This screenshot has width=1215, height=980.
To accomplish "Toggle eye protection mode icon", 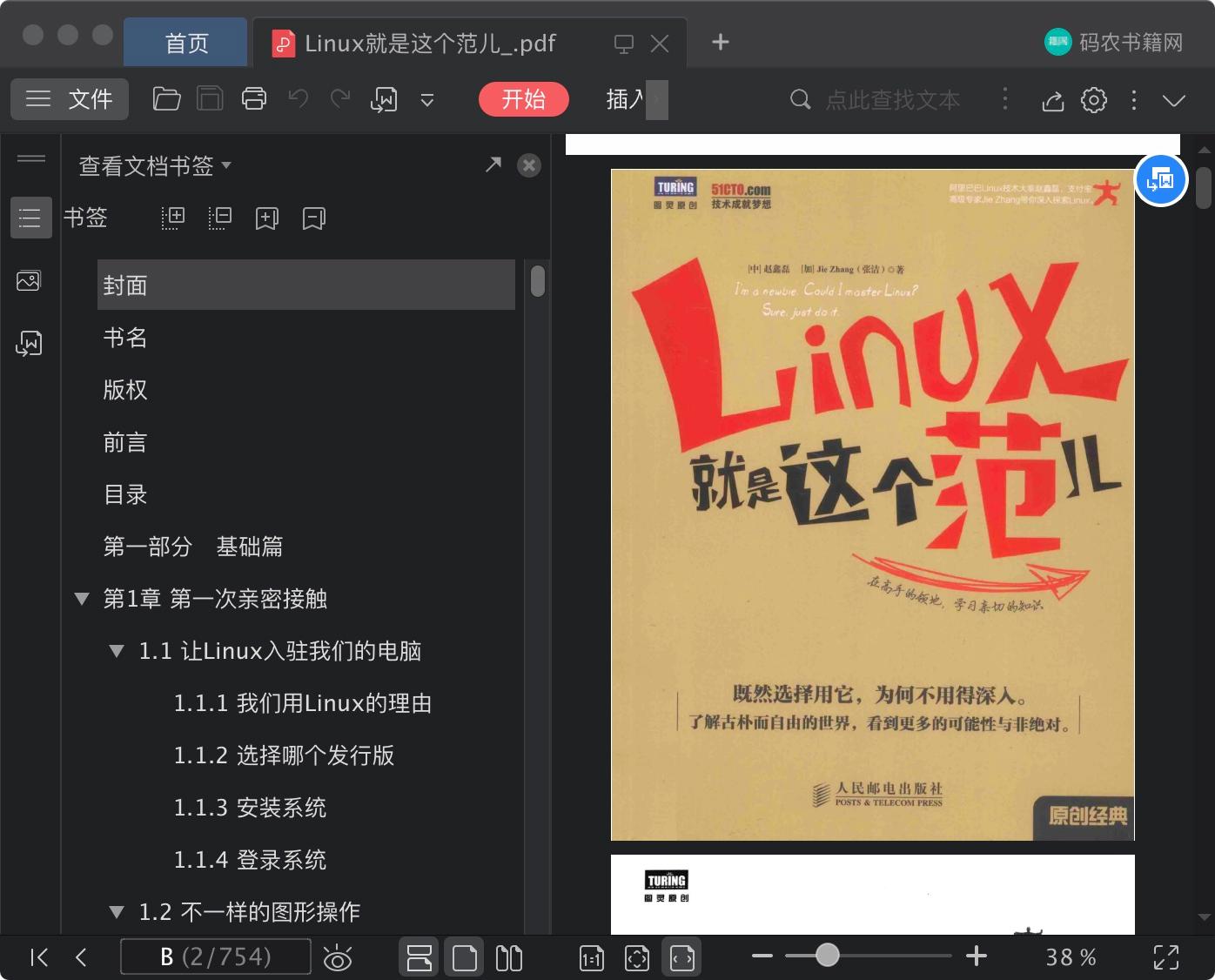I will click(x=338, y=957).
